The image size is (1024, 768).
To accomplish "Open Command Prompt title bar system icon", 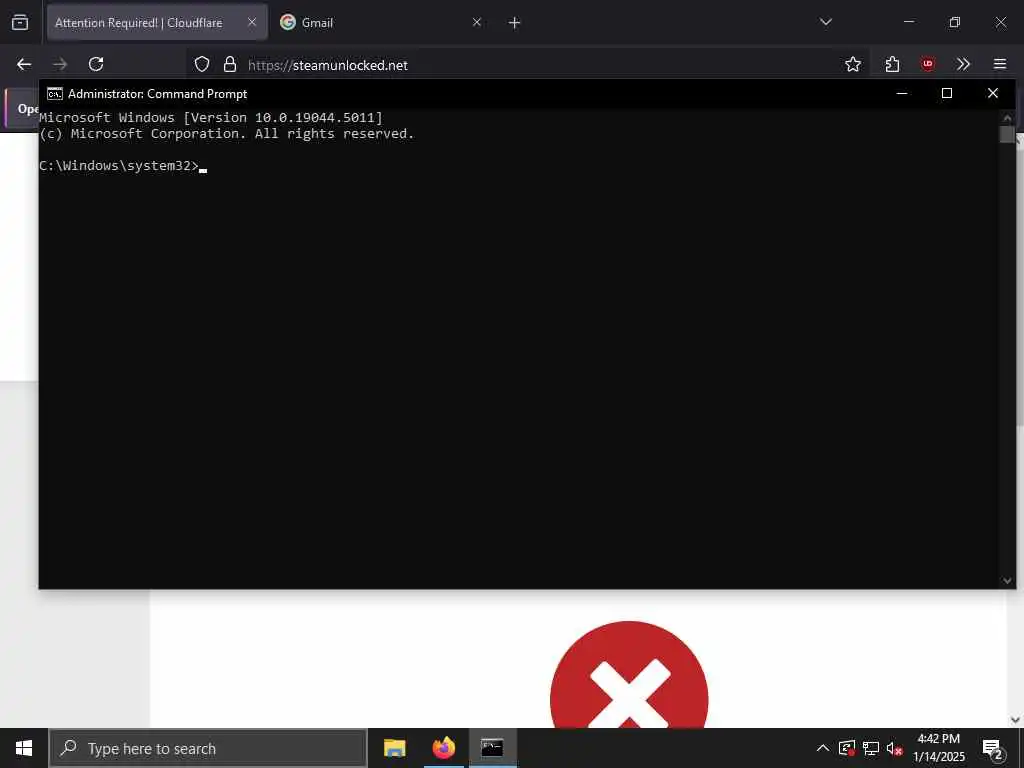I will click(55, 94).
